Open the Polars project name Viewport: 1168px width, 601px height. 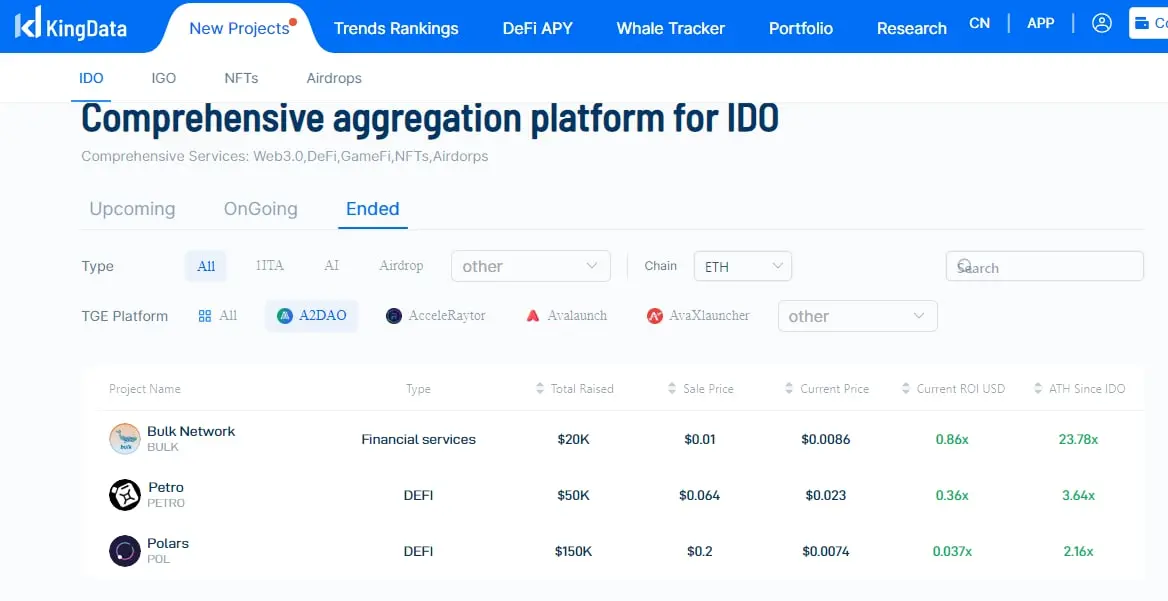point(168,543)
